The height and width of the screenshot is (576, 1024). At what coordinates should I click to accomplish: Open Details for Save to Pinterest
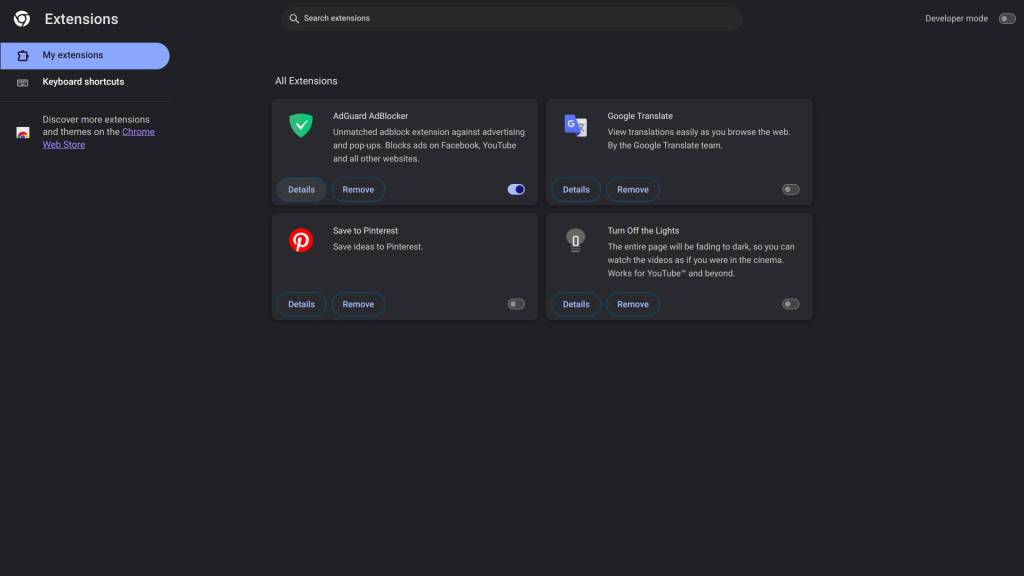click(x=301, y=304)
